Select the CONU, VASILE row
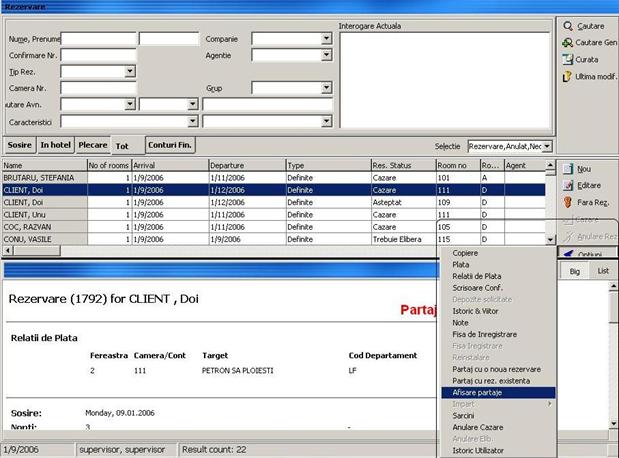The image size is (619, 458). [x=274, y=239]
